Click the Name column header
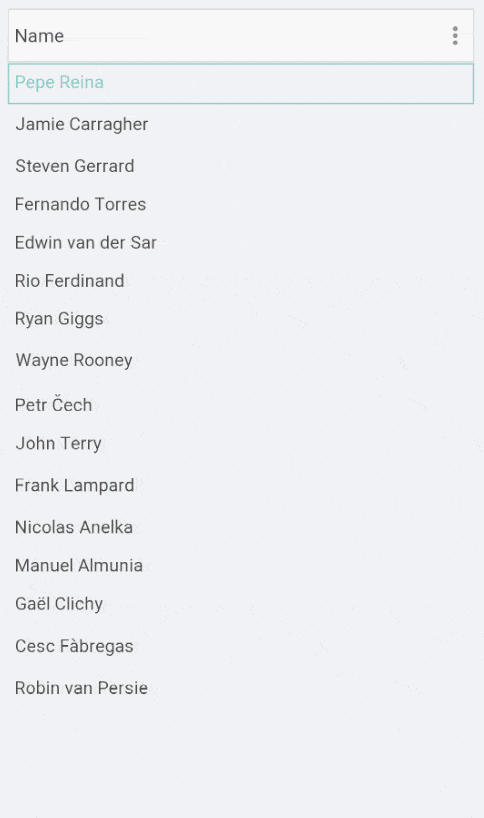Screen dimensions: 484x818 (40, 35)
